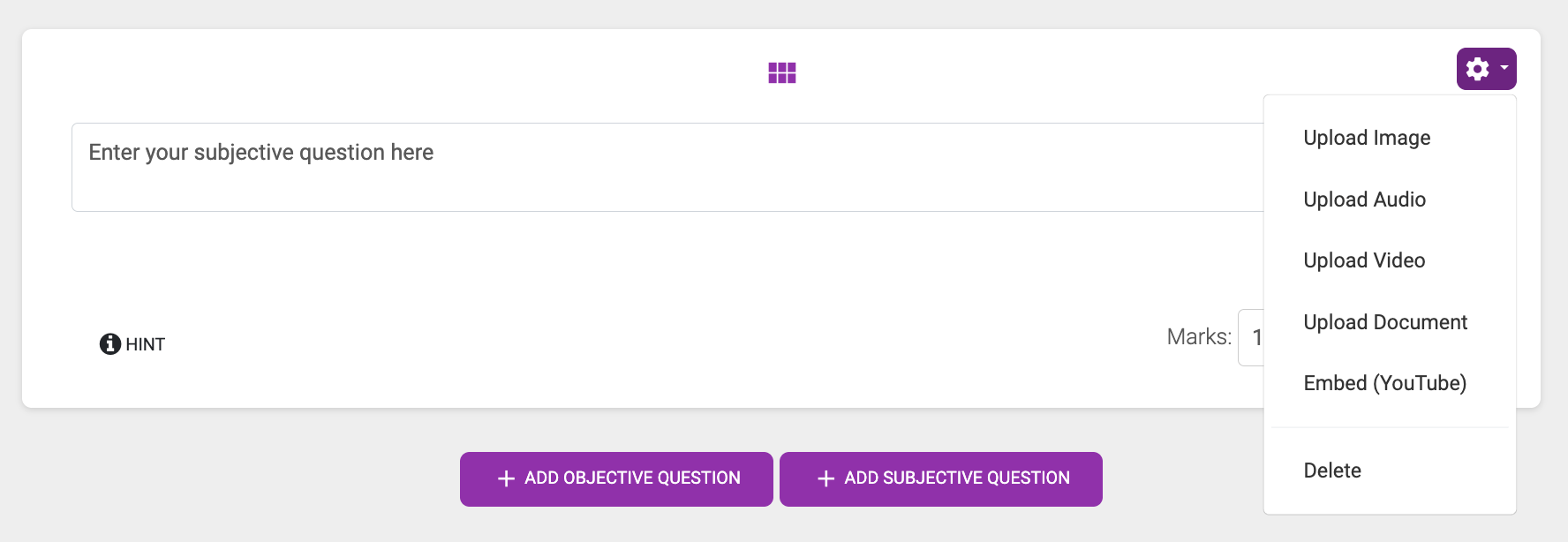Click the gear settings icon
Viewport: 1568px width, 542px height.
point(1478,69)
